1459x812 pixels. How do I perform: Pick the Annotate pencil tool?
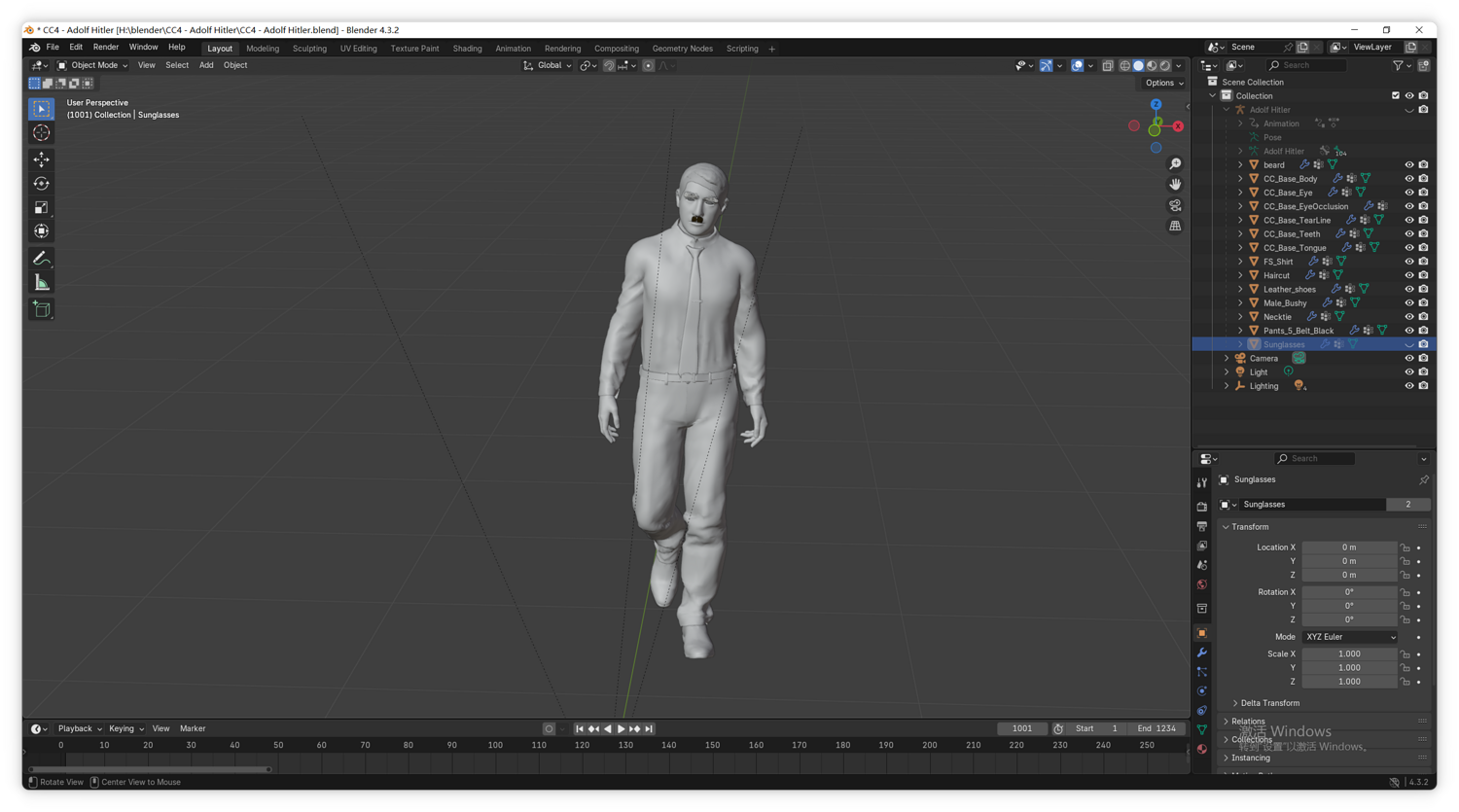[x=41, y=259]
